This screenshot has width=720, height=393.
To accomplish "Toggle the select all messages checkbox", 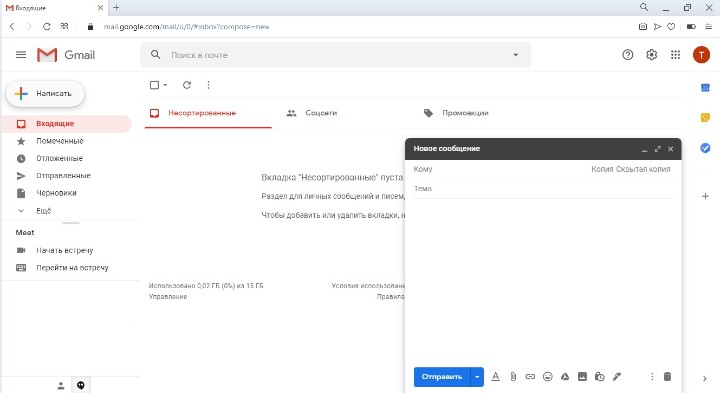I will tap(154, 85).
